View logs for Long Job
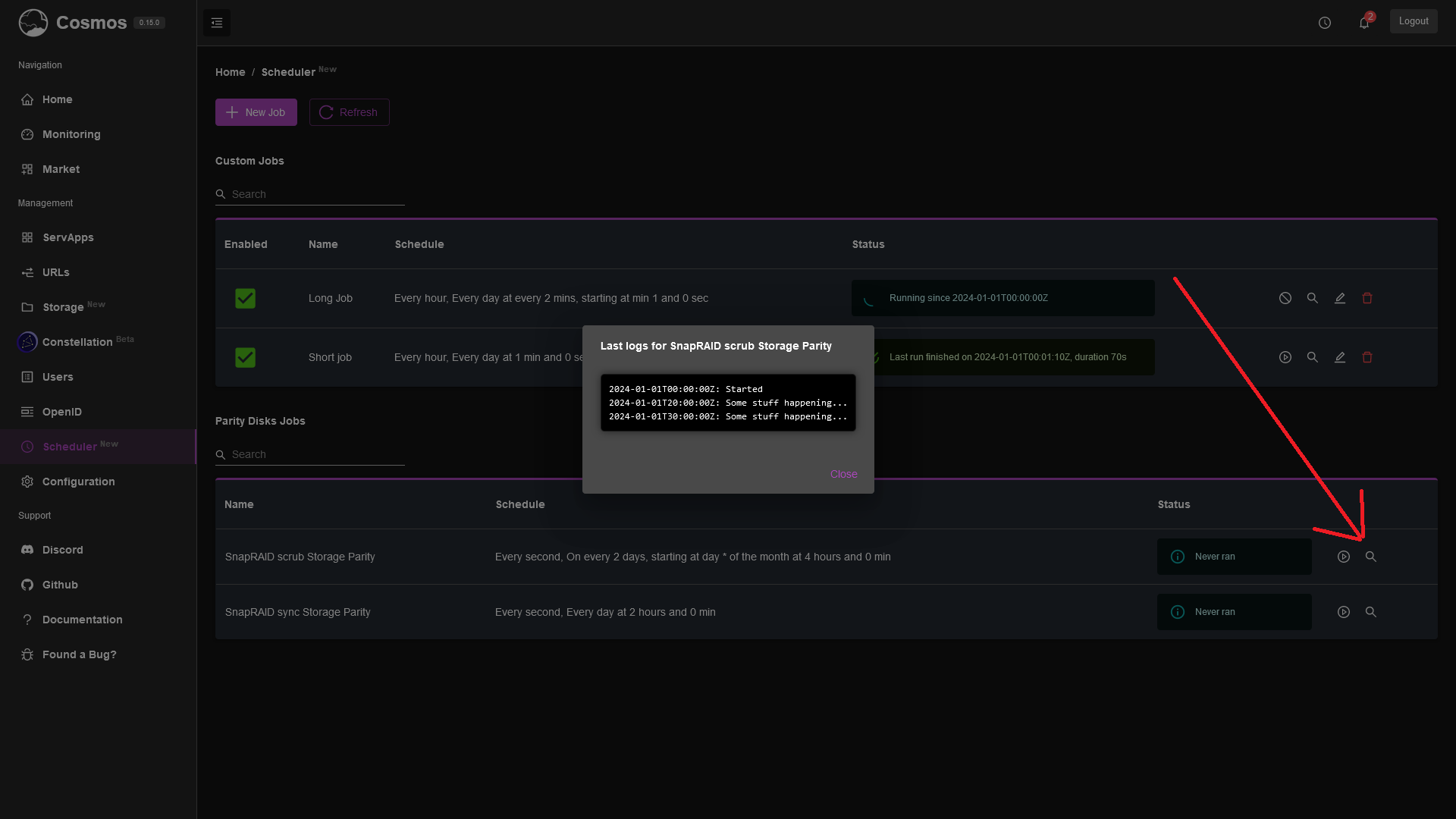1456x819 pixels. pyautogui.click(x=1313, y=298)
